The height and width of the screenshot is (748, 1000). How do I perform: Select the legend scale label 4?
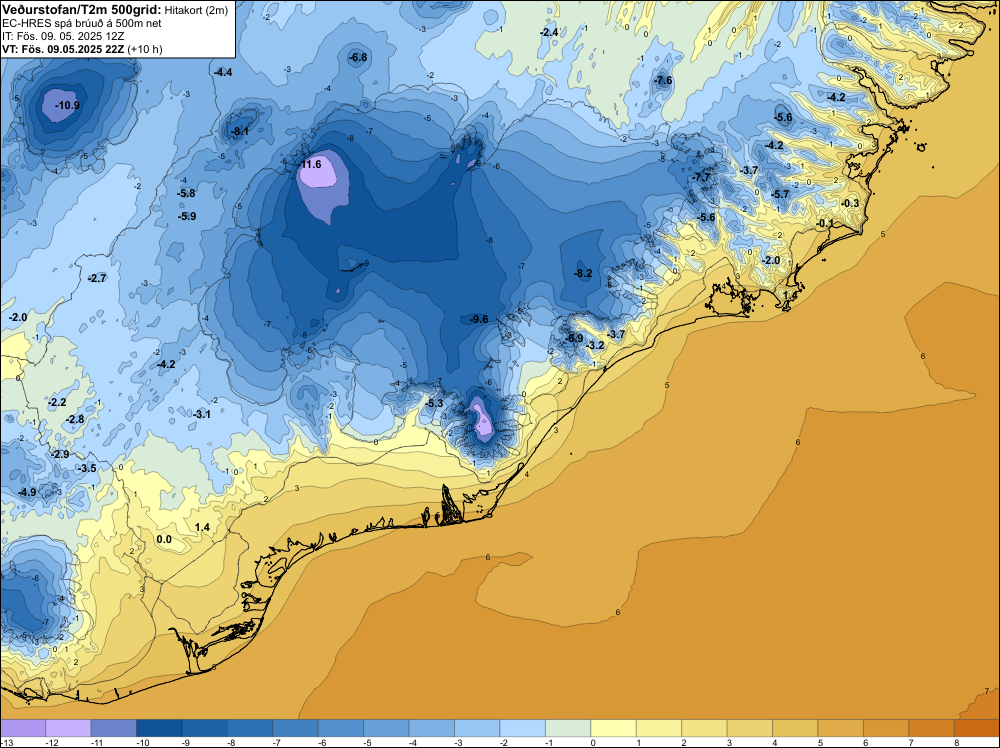tap(775, 742)
